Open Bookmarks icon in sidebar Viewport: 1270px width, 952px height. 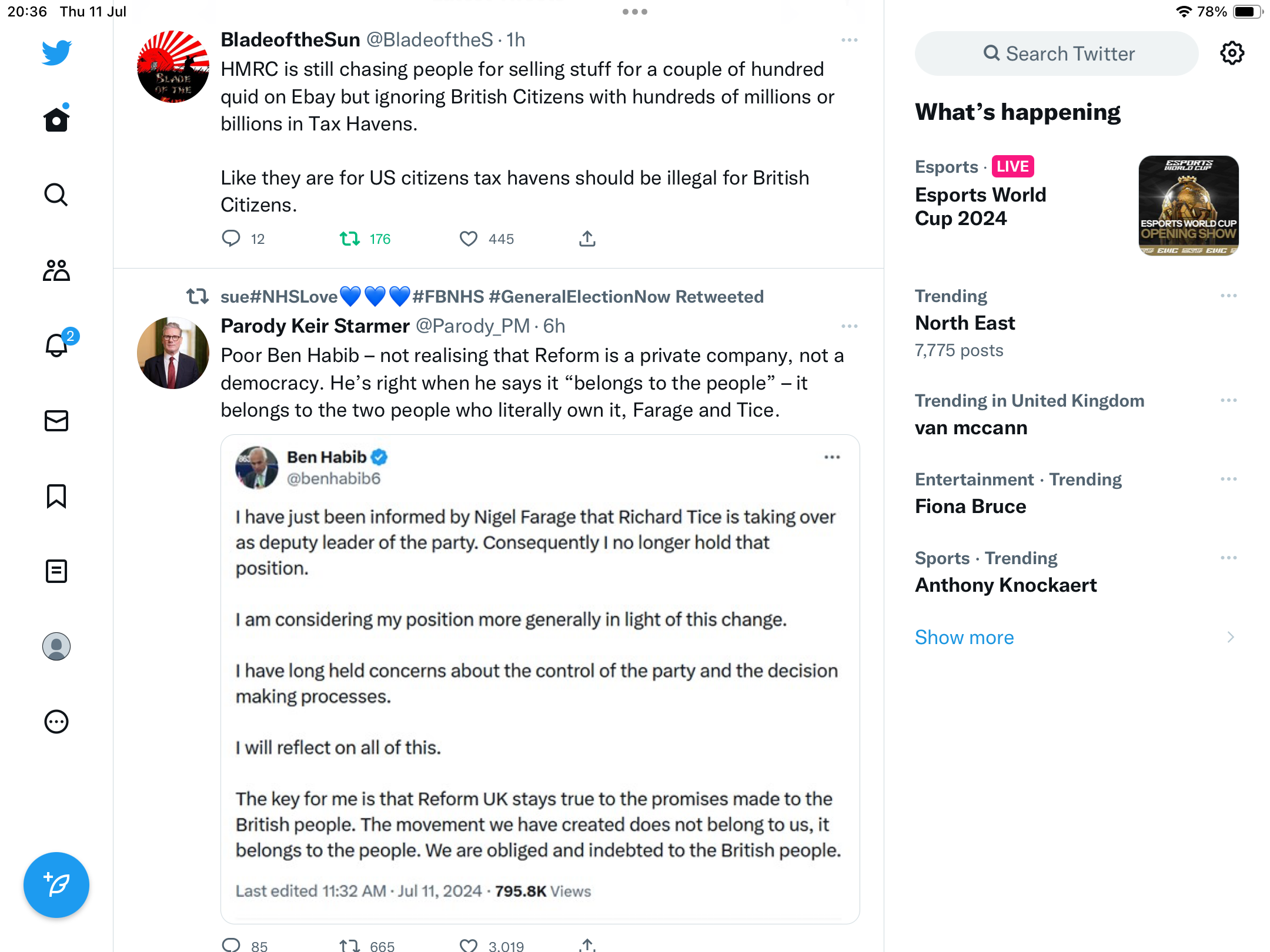click(56, 496)
